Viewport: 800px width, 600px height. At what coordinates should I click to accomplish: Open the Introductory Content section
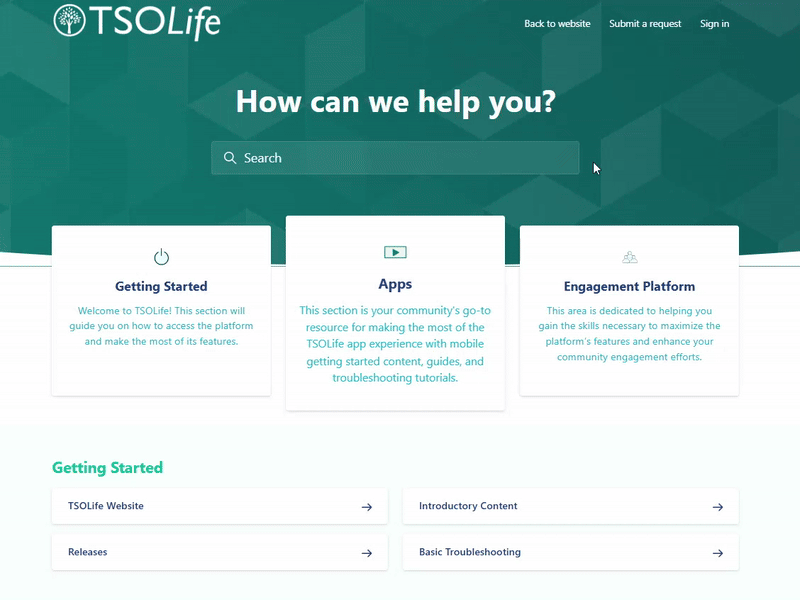point(571,506)
